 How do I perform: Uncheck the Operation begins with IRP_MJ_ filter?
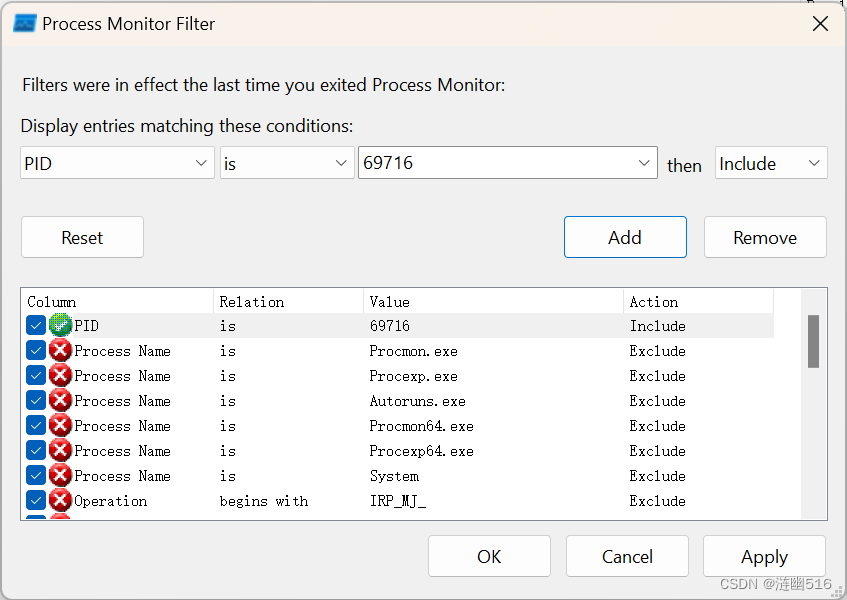click(x=36, y=500)
